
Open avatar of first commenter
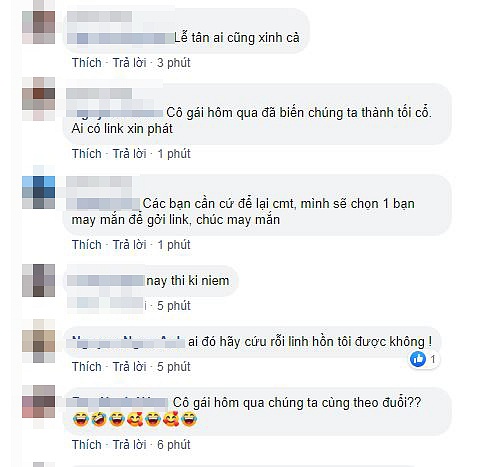click(x=39, y=27)
